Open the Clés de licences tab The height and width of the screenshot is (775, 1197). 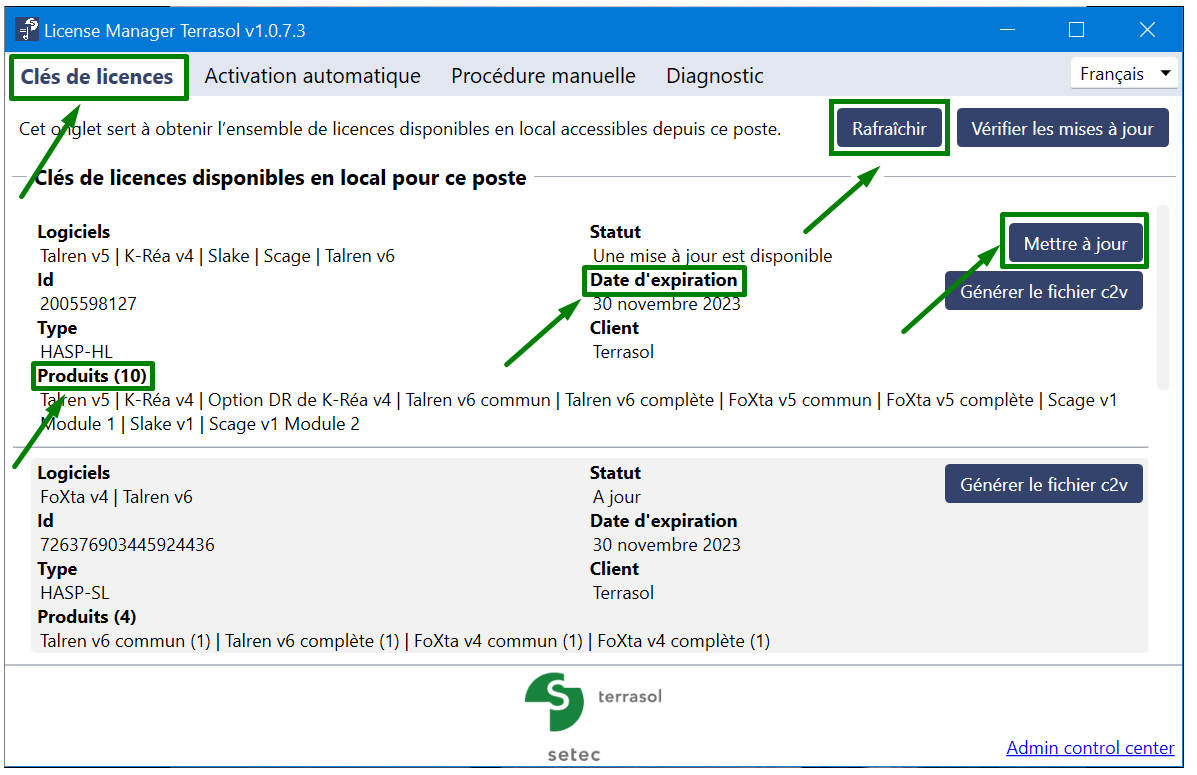(x=97, y=77)
